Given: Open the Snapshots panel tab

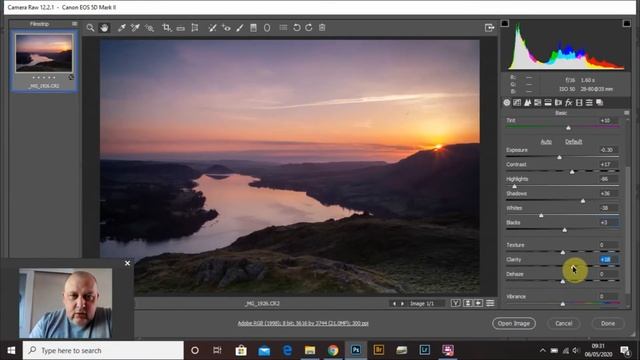Looking at the screenshot, I should tap(600, 103).
